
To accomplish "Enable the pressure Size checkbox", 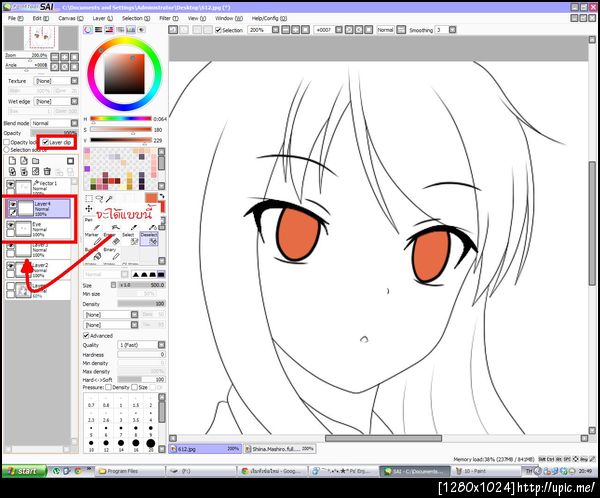I will pos(134,387).
